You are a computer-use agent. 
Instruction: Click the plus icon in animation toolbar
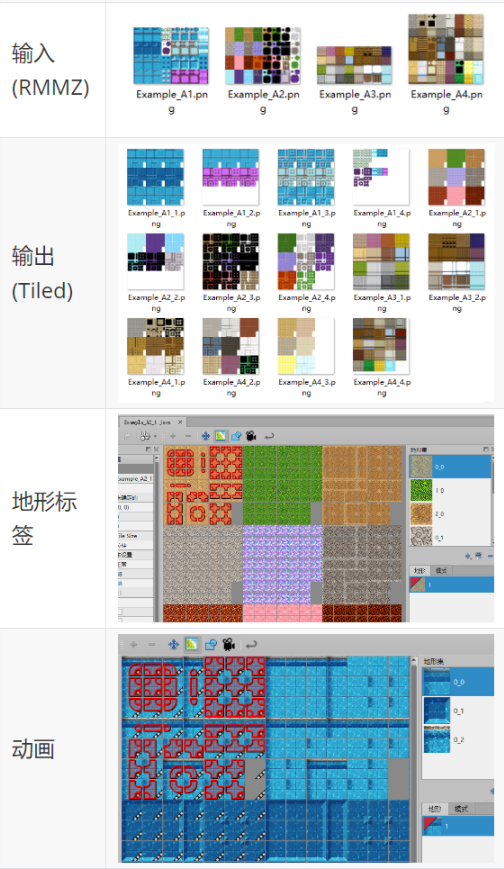[x=133, y=645]
